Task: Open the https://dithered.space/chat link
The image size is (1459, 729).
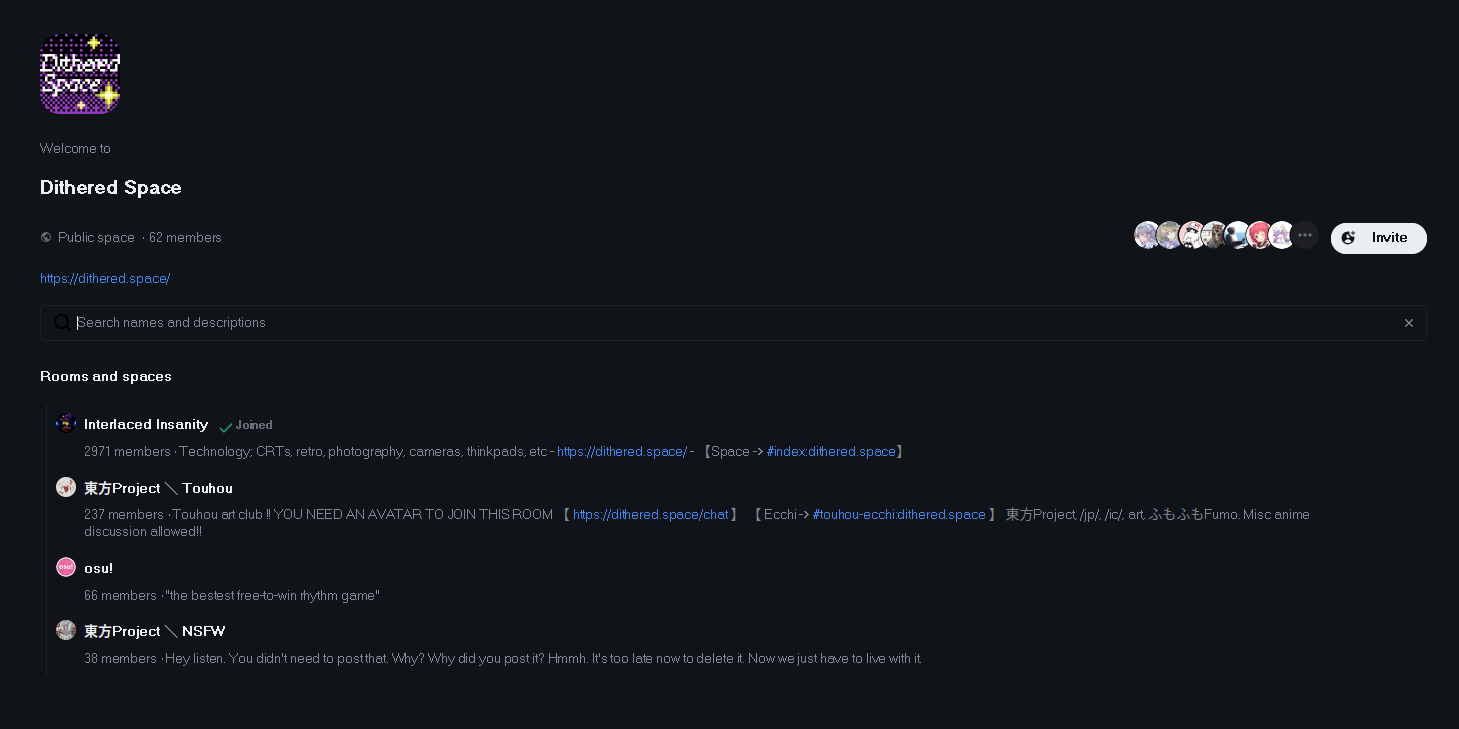Action: 650,515
